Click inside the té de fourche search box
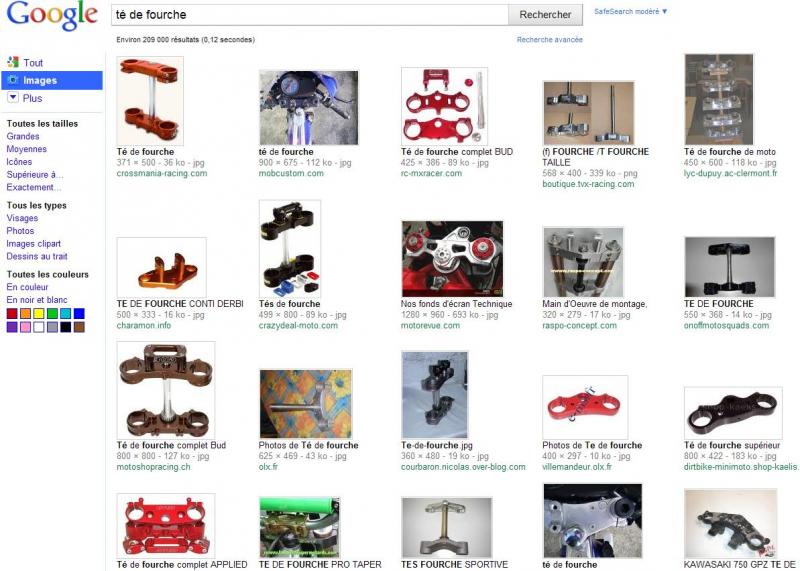 [x=310, y=15]
